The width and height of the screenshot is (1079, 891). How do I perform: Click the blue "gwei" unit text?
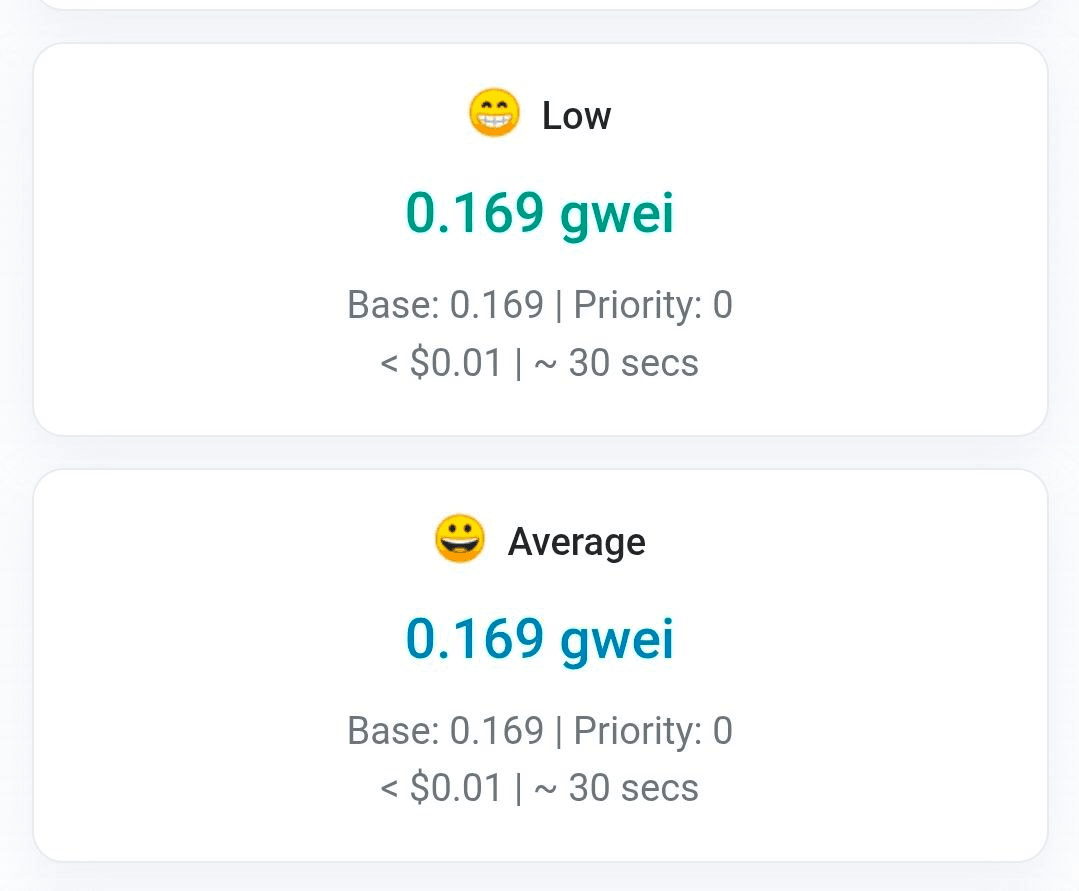coord(617,641)
